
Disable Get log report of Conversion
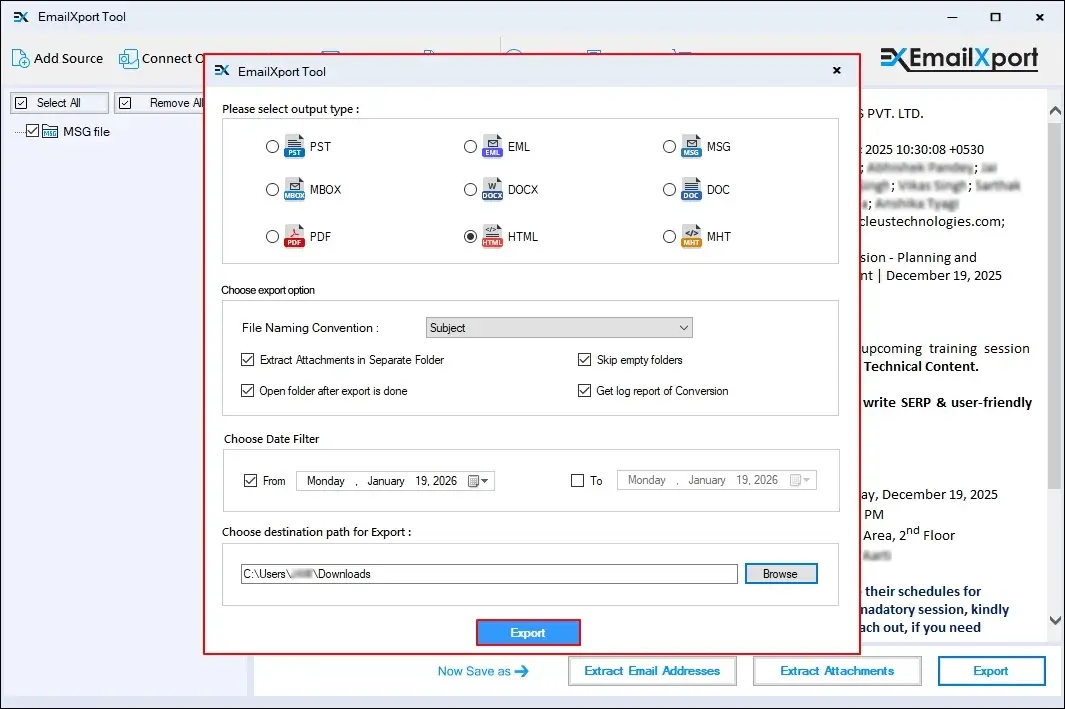(585, 390)
